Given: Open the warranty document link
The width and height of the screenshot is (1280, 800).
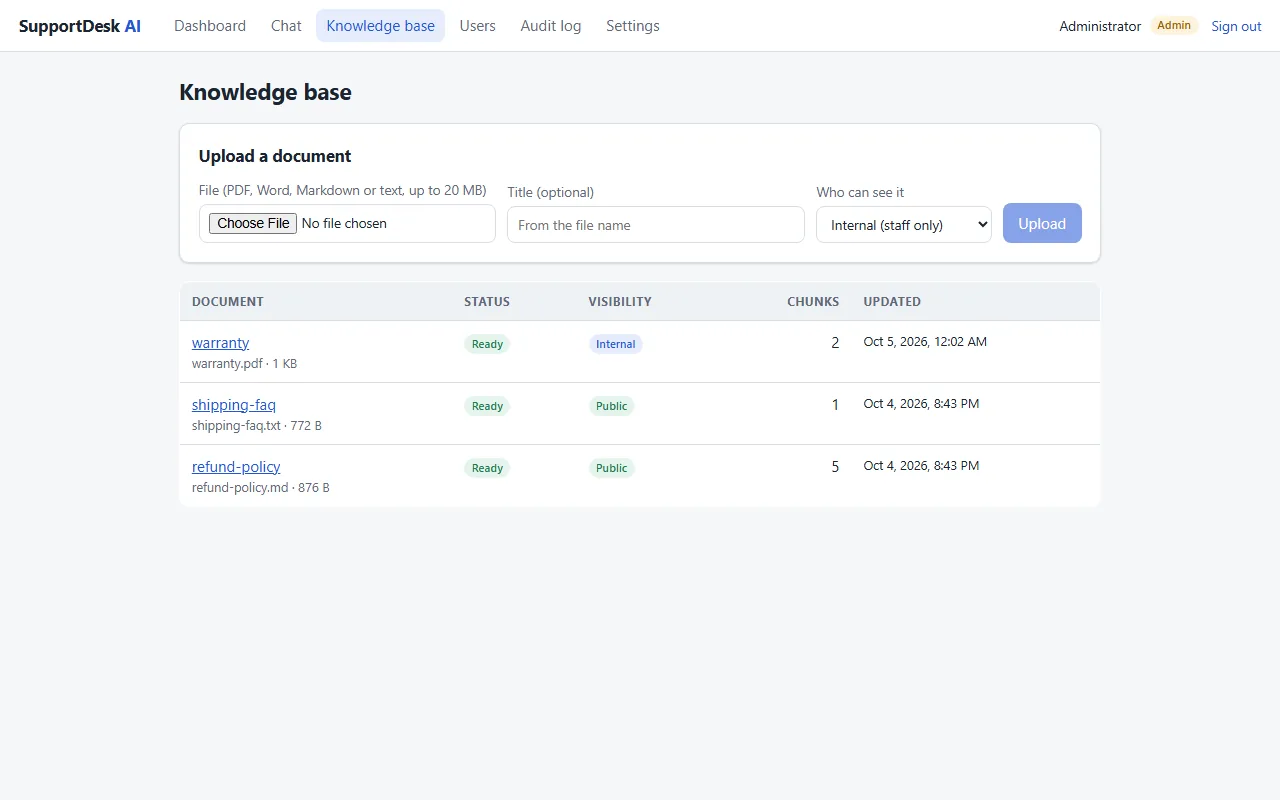Looking at the screenshot, I should pos(220,343).
